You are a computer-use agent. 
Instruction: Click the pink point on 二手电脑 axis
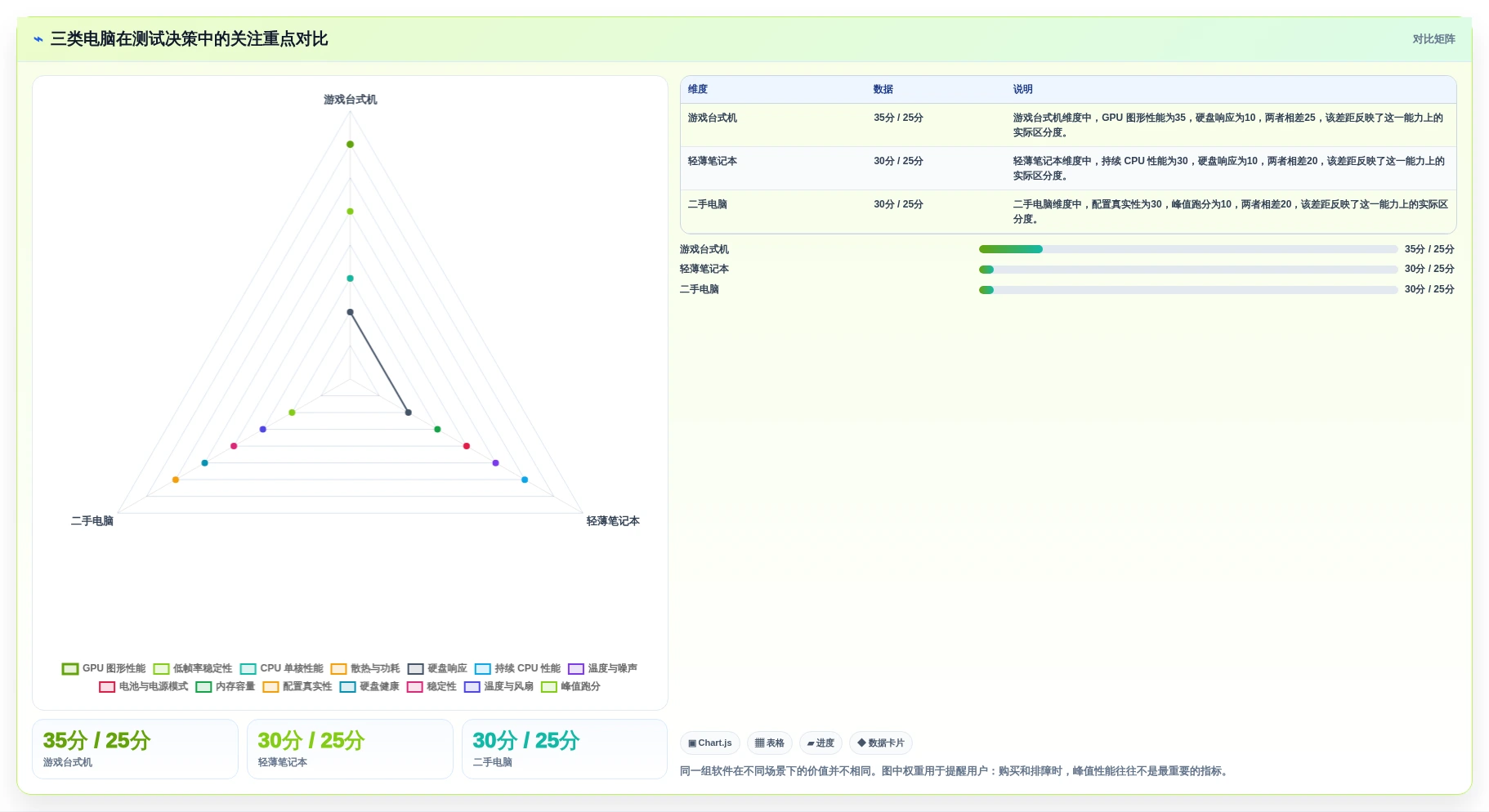tap(234, 446)
